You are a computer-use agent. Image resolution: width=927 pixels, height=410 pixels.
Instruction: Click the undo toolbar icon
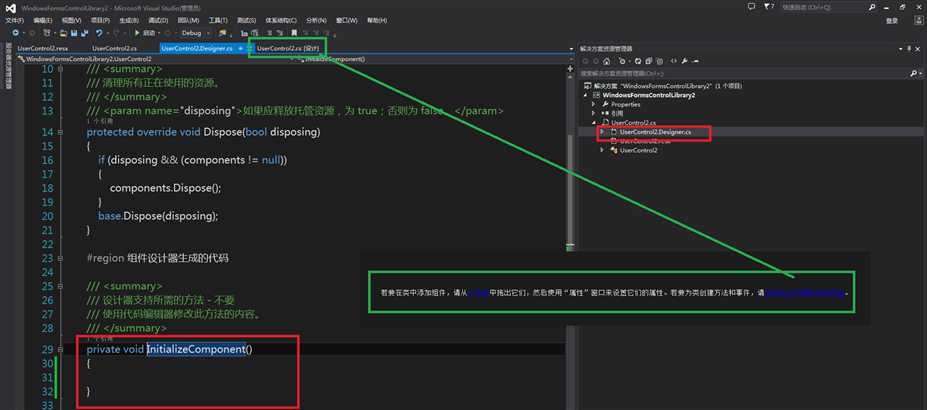99,33
